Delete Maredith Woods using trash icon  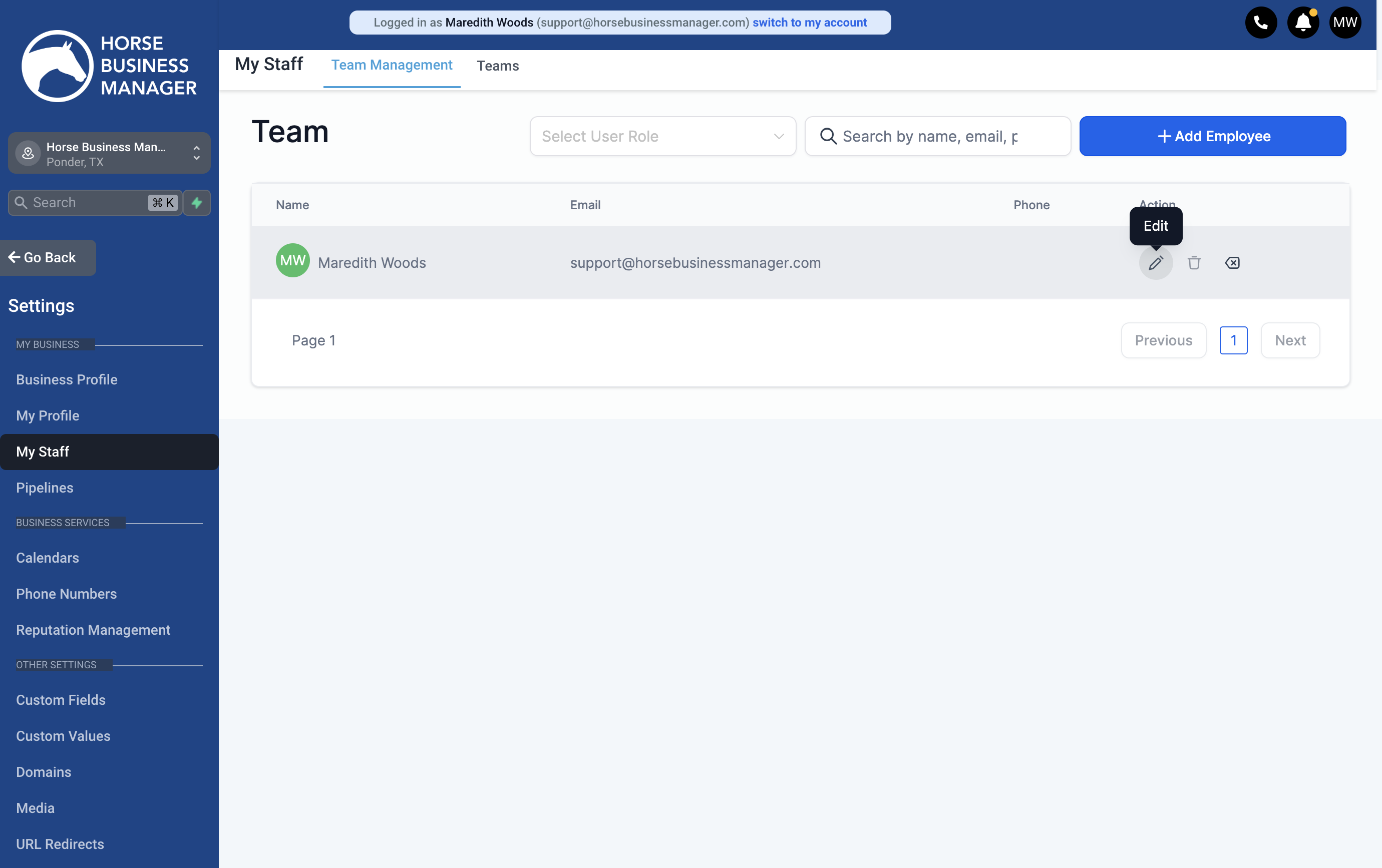pyautogui.click(x=1194, y=263)
